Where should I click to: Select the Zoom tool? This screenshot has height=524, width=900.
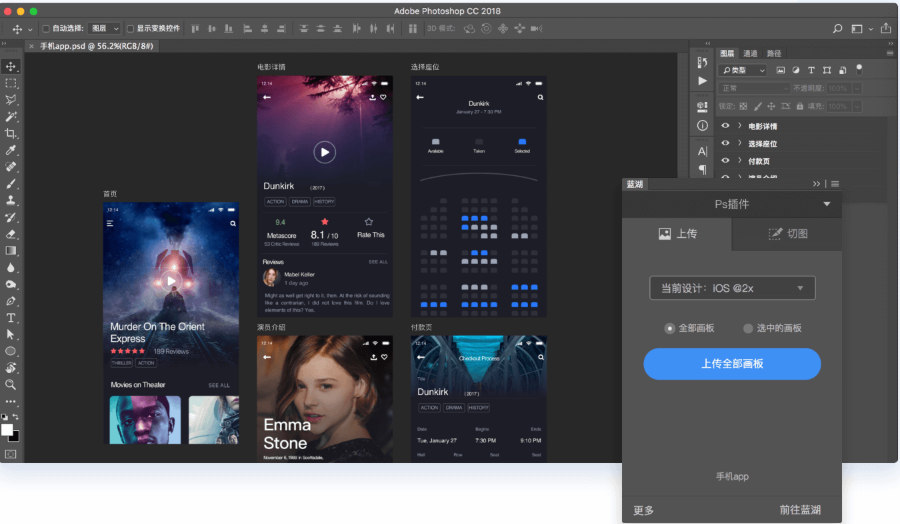pyautogui.click(x=10, y=384)
